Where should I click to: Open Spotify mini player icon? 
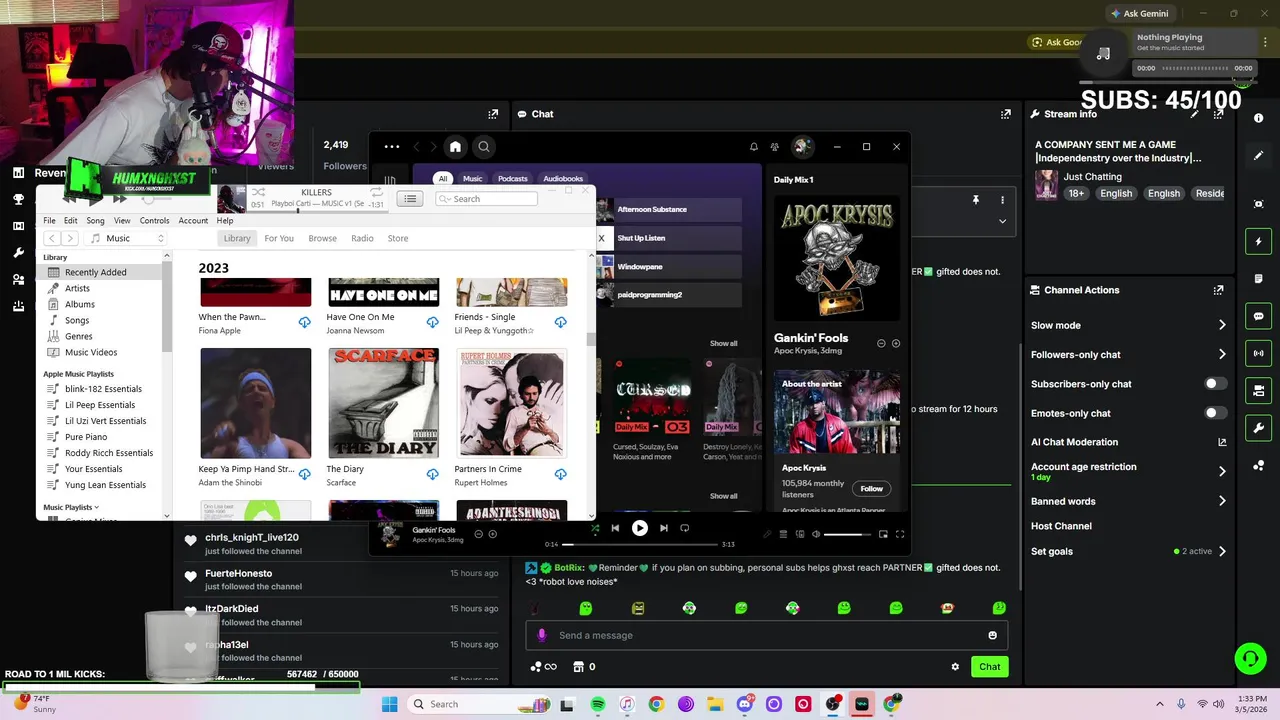(x=883, y=534)
